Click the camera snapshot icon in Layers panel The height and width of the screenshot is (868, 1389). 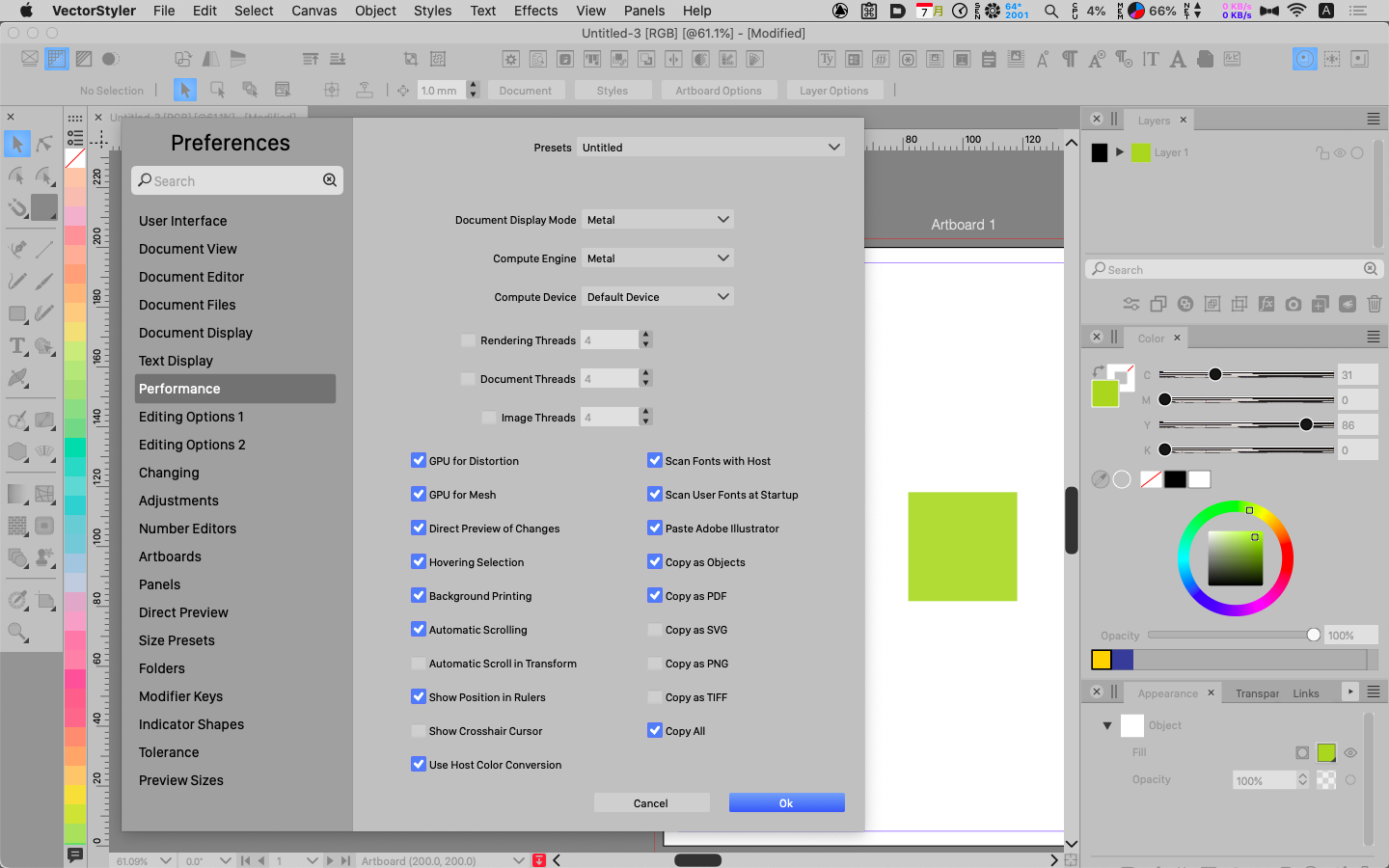pyautogui.click(x=1294, y=304)
